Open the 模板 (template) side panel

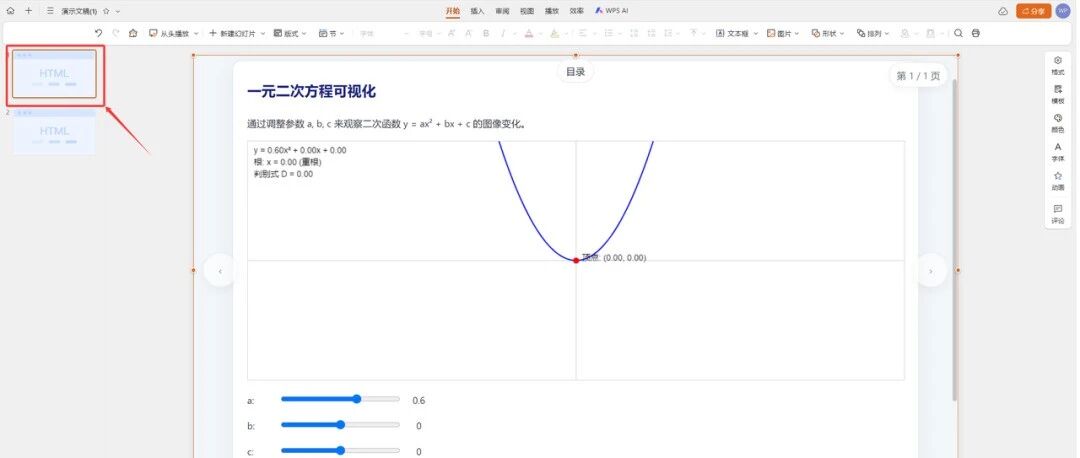pos(1058,93)
